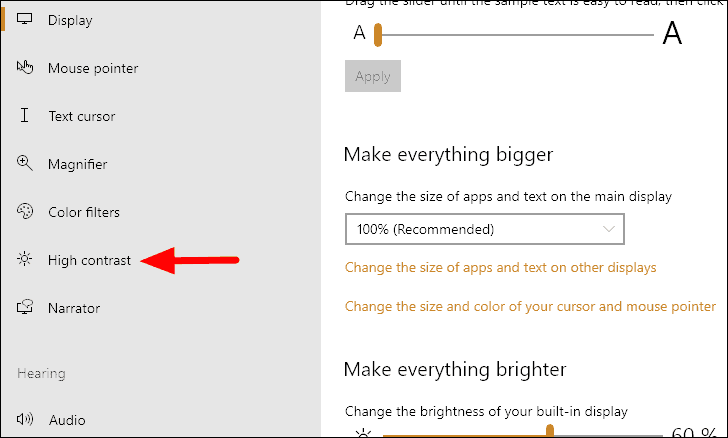The width and height of the screenshot is (728, 438).
Task: Select Mouse pointer in sidebar
Action: tap(93, 68)
